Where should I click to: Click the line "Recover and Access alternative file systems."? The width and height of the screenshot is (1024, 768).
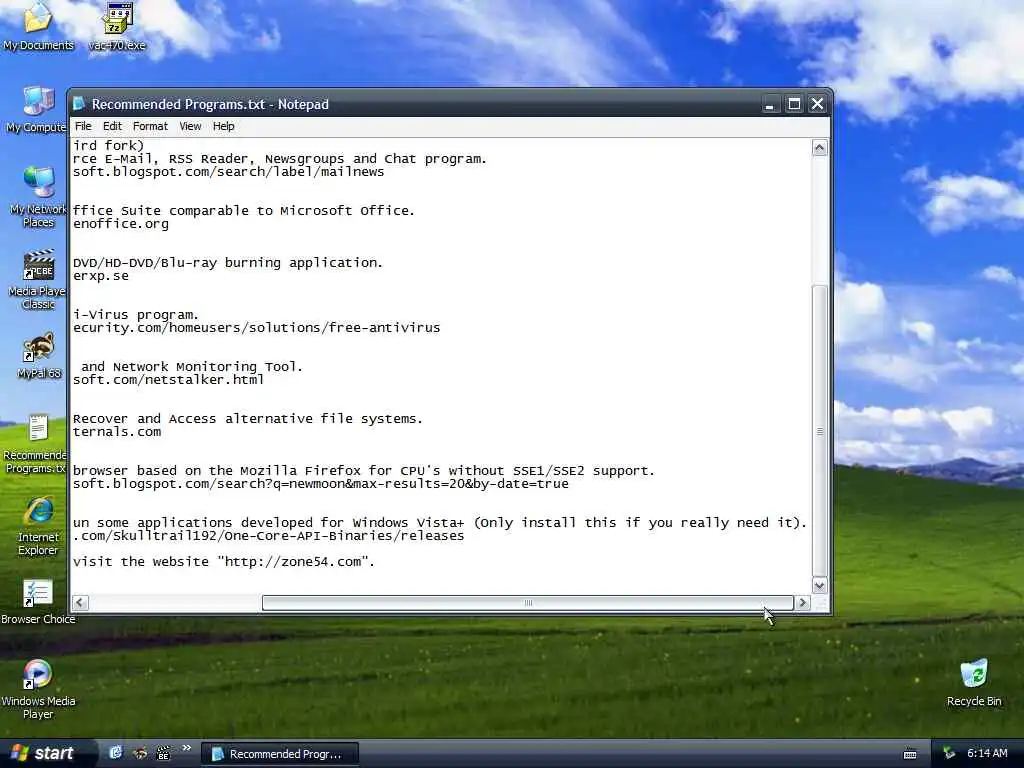(248, 419)
